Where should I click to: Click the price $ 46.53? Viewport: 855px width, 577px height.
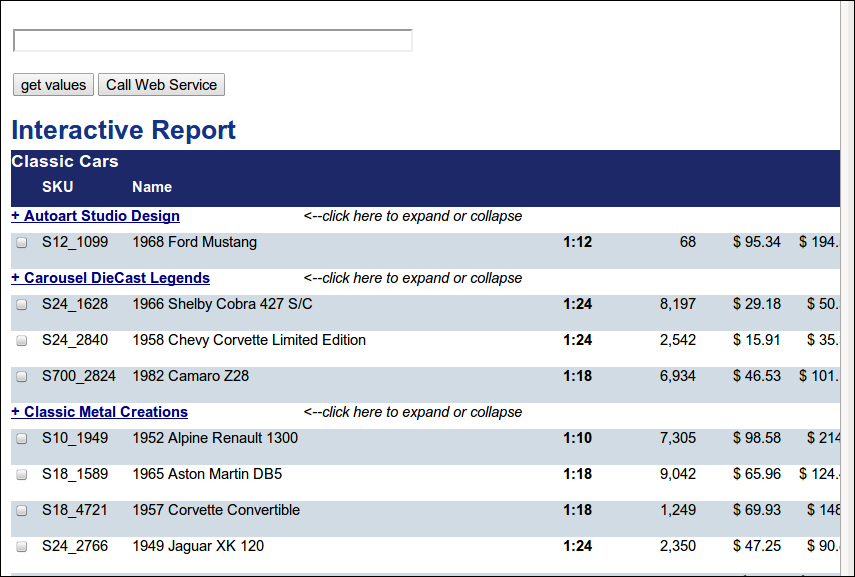pos(757,376)
